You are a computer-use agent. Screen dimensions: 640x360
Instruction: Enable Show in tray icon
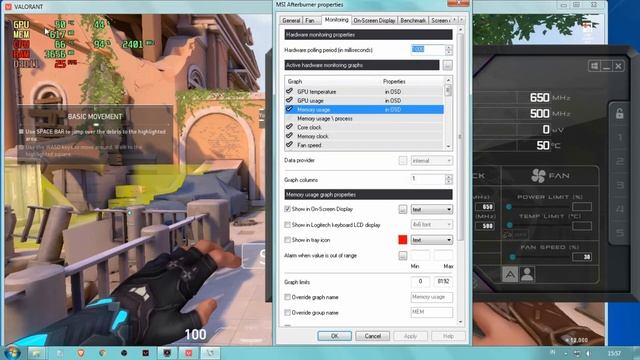click(x=287, y=240)
